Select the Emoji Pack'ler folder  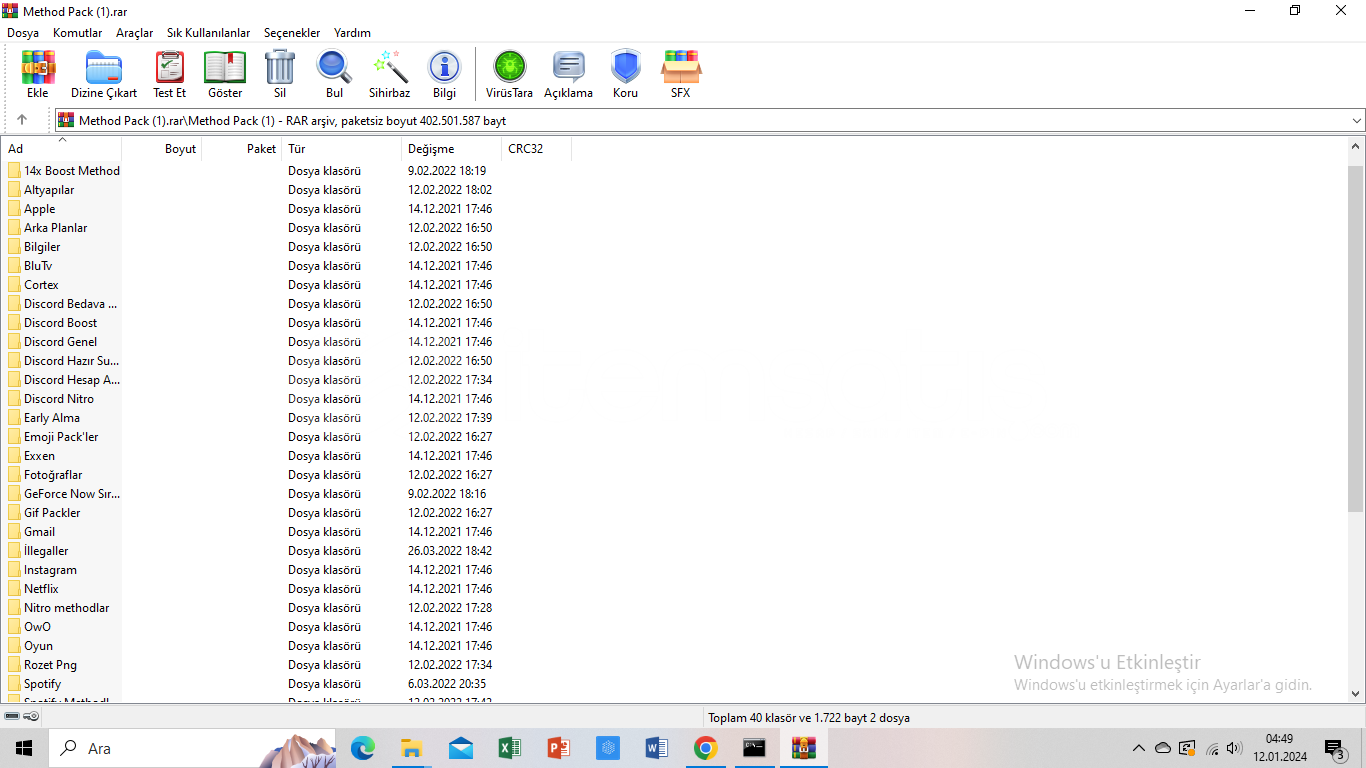click(x=61, y=437)
